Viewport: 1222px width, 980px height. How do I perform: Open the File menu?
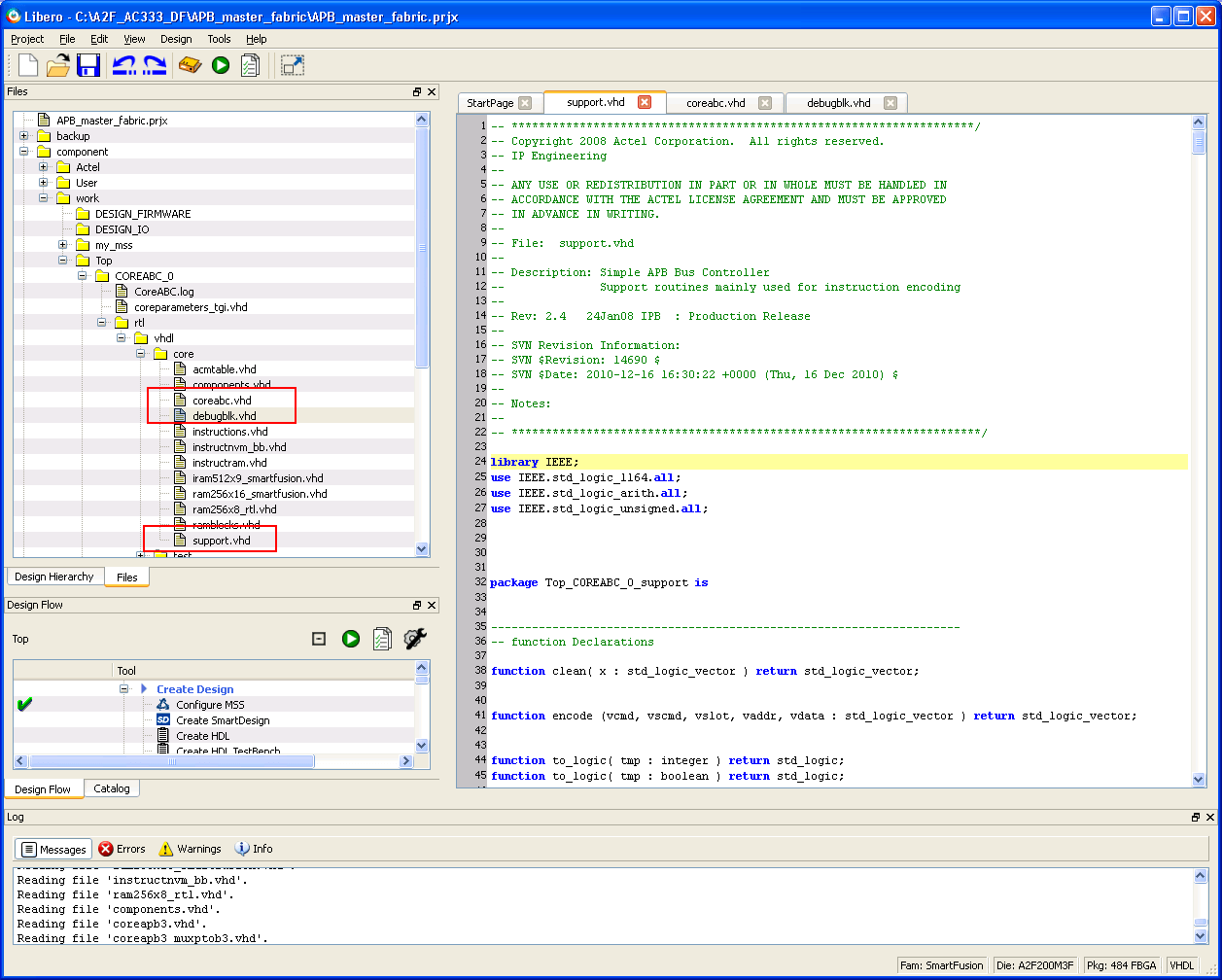(67, 39)
